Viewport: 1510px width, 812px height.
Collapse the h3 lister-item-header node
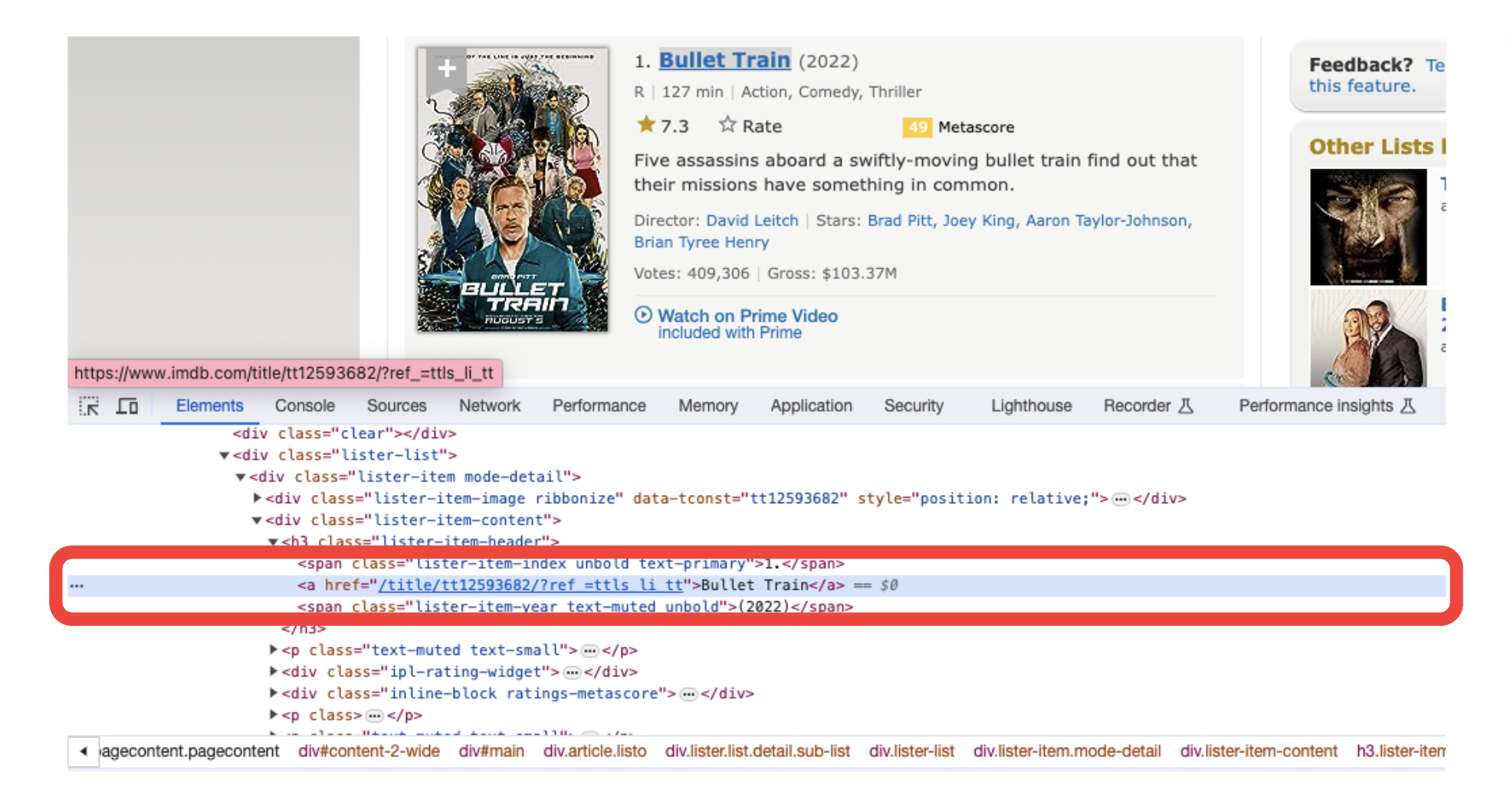272,542
